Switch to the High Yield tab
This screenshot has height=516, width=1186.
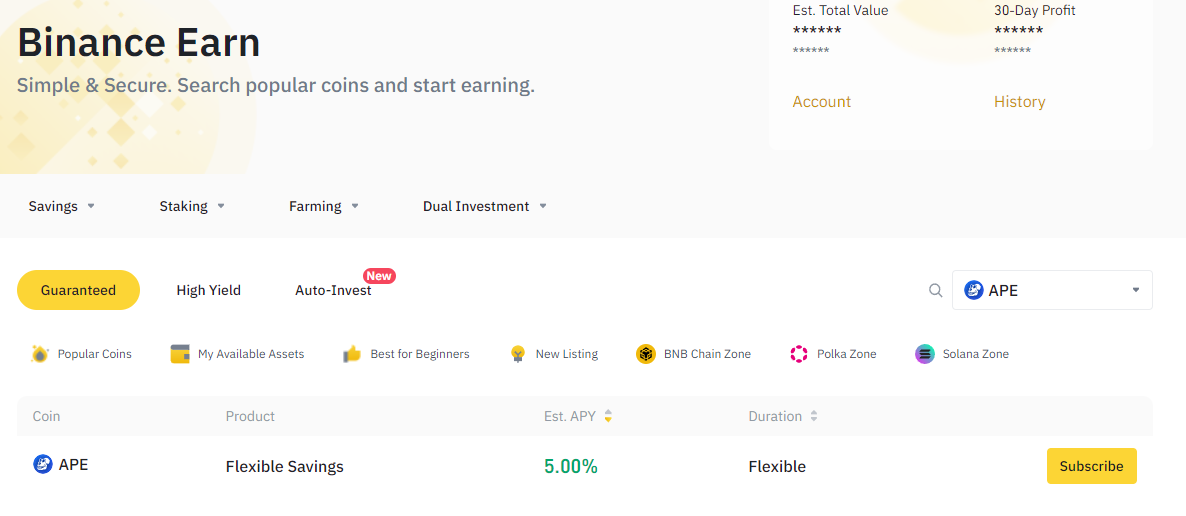click(x=209, y=290)
